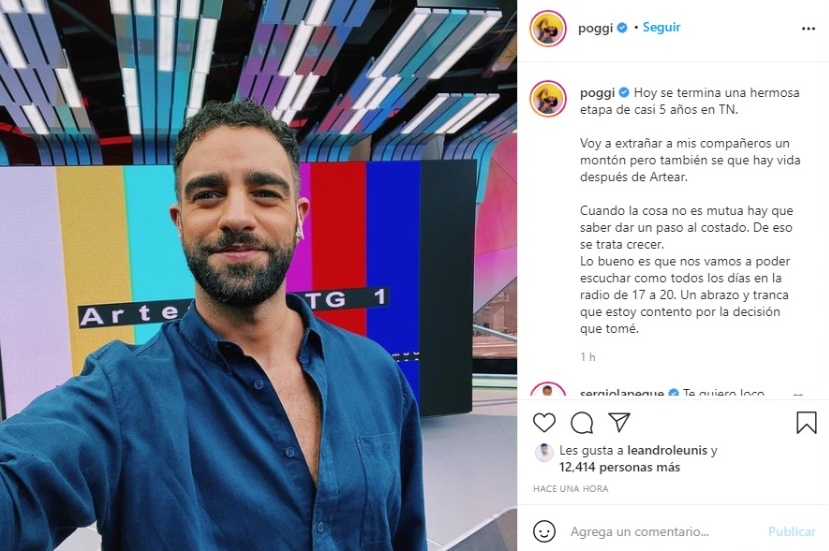Viewport: 829px width, 551px height.
Task: Open comments with the speech bubble icon
Action: click(x=582, y=423)
